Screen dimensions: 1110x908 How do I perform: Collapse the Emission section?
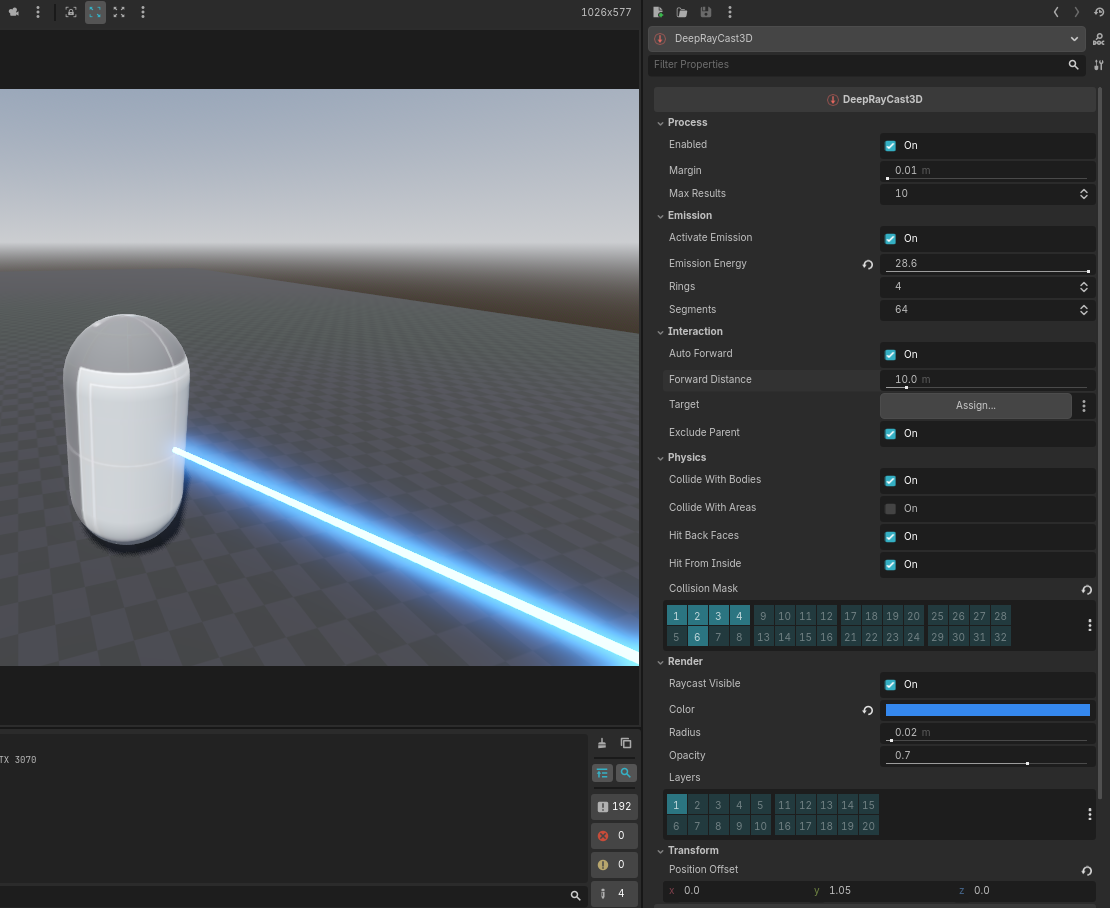pyautogui.click(x=661, y=215)
